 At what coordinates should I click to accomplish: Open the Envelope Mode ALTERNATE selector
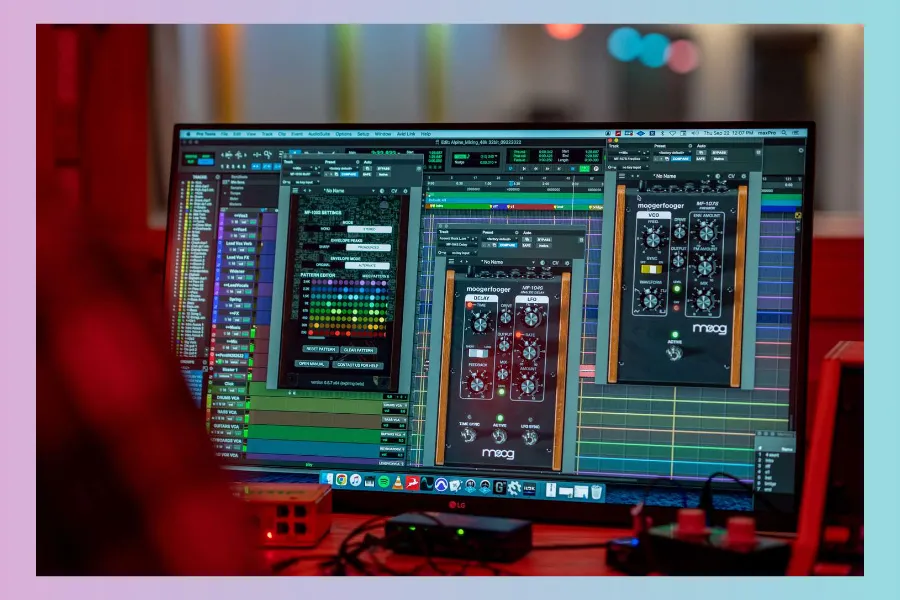367,266
